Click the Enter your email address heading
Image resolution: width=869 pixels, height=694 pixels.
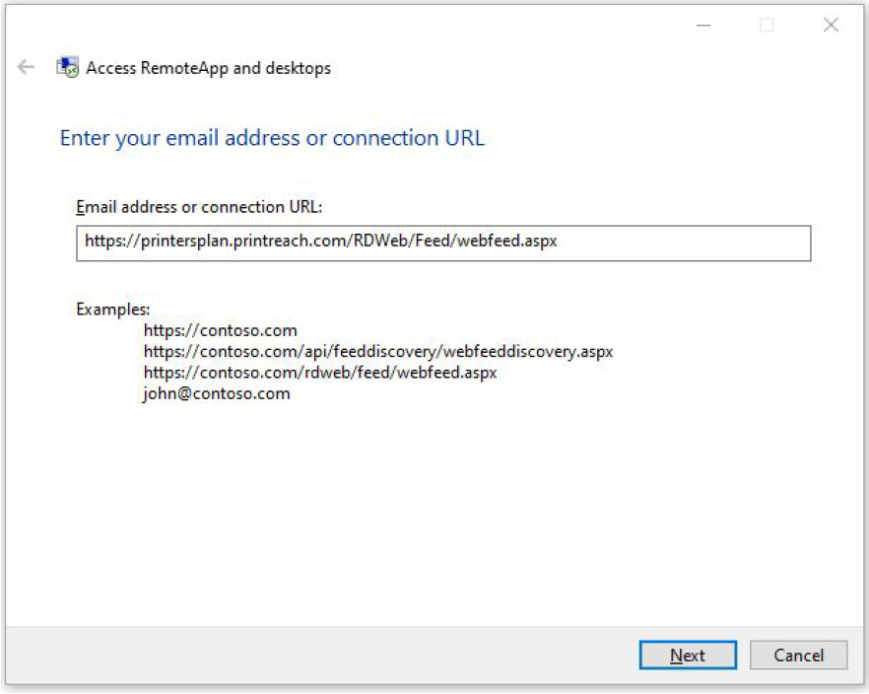pos(272,138)
